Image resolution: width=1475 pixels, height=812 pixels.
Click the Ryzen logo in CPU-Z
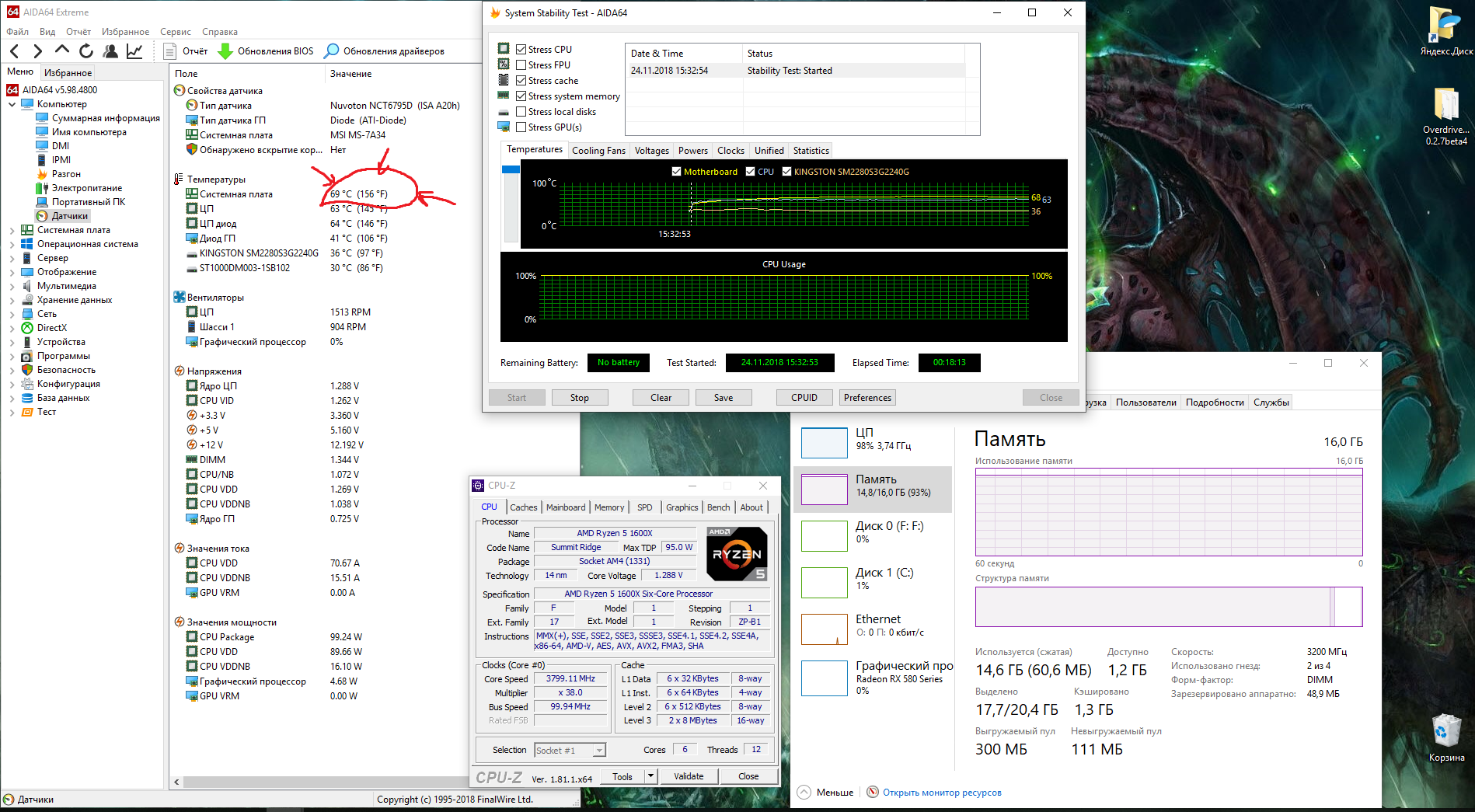pos(737,554)
